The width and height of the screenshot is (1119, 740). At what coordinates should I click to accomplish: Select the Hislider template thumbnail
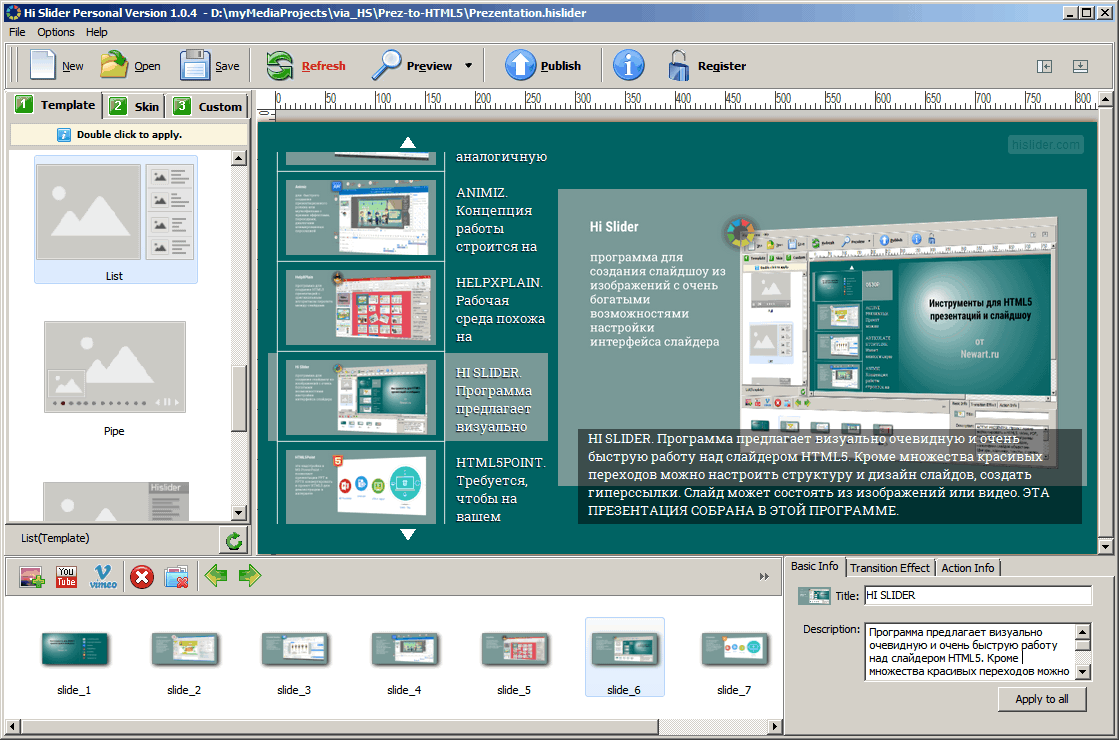click(x=116, y=502)
